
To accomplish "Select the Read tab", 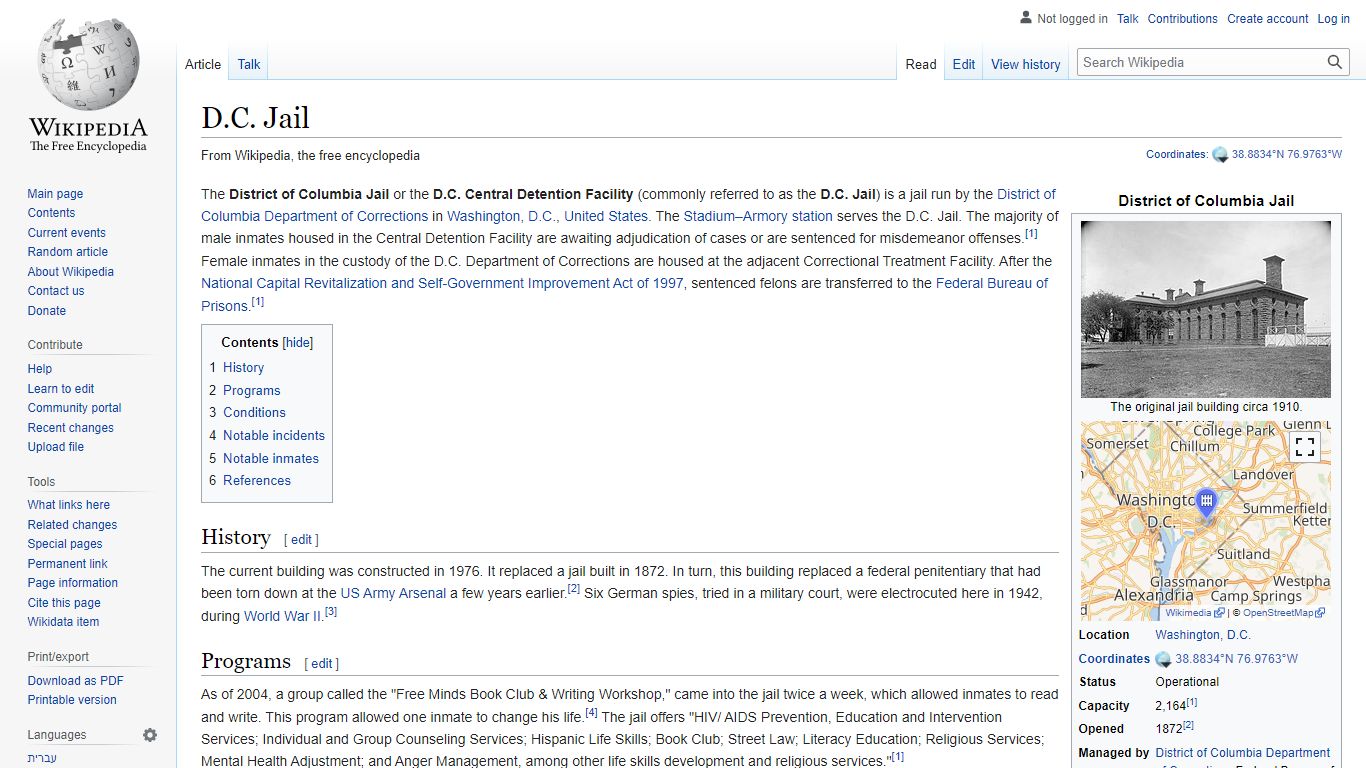I will (x=921, y=64).
